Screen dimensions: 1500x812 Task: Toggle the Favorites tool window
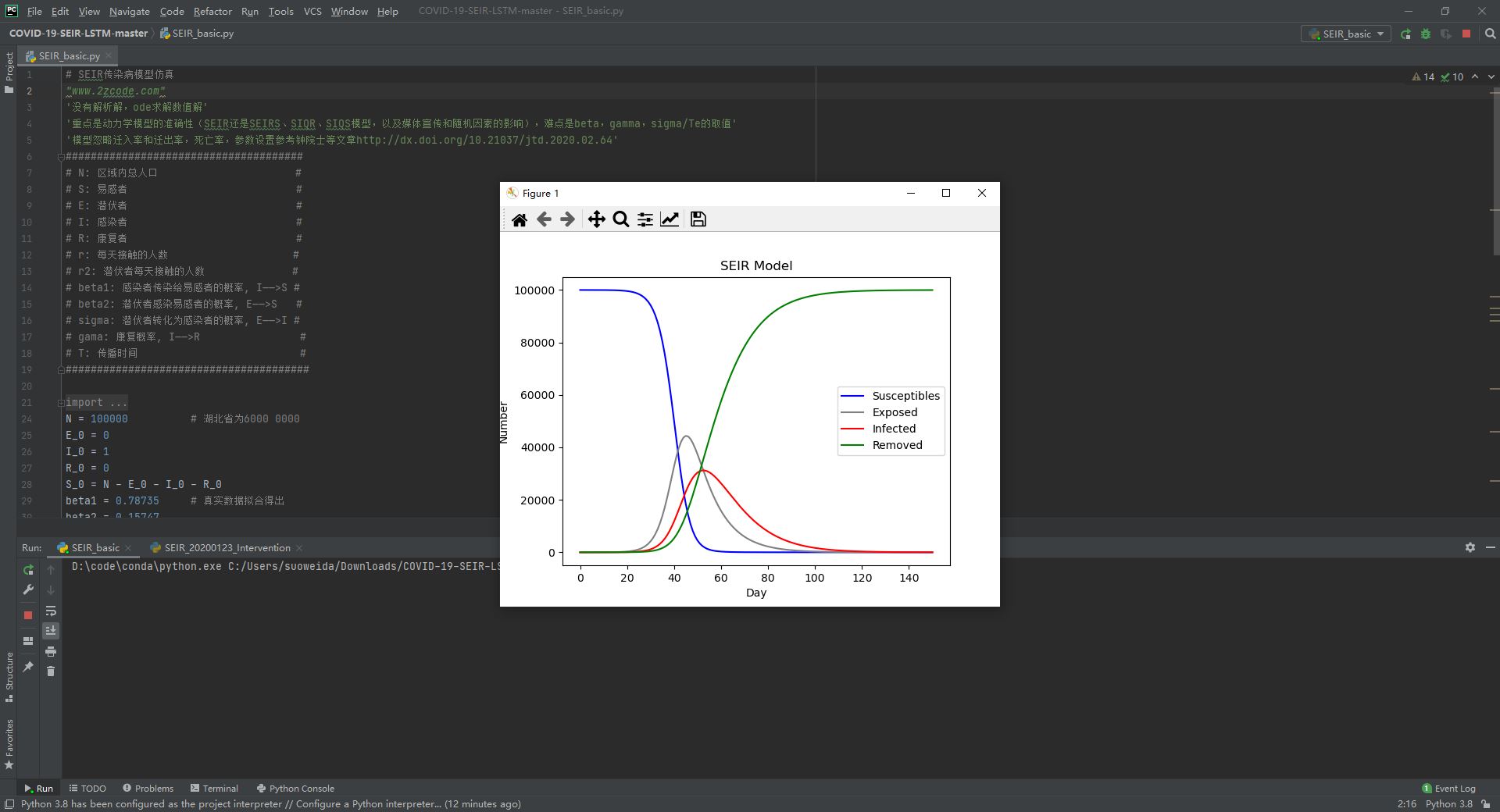[x=9, y=745]
